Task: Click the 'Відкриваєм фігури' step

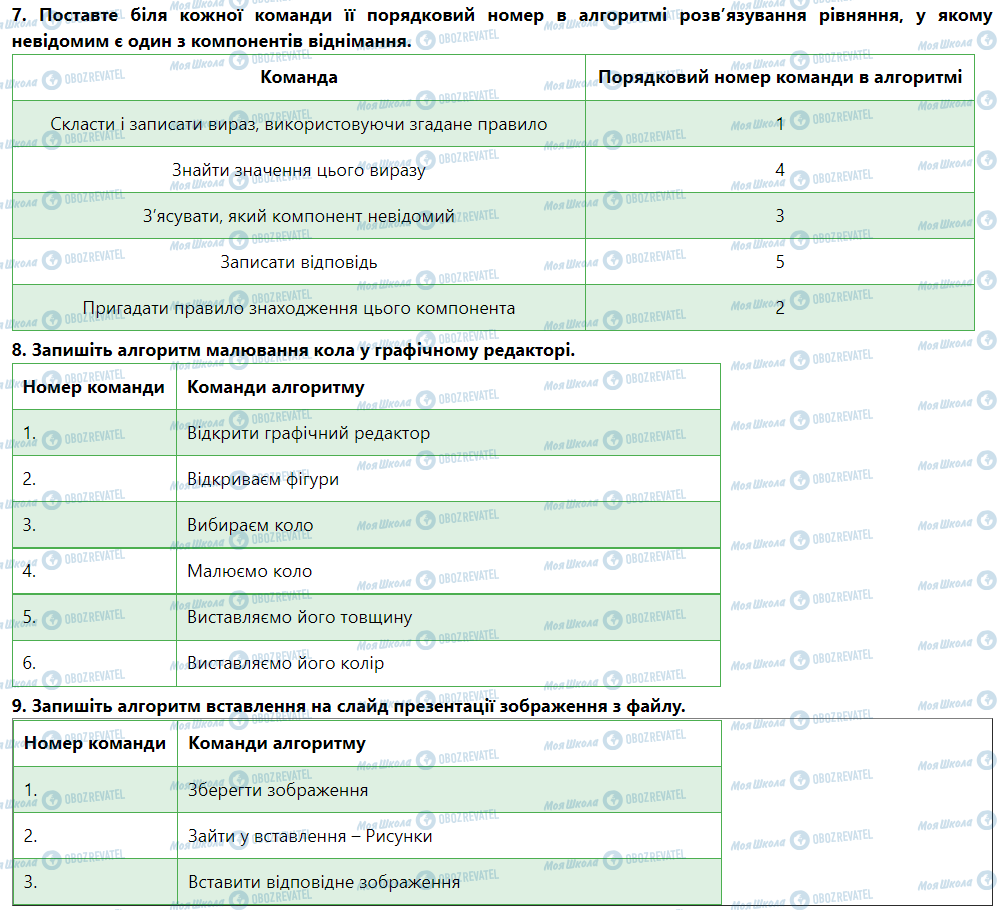Action: pyautogui.click(x=263, y=479)
